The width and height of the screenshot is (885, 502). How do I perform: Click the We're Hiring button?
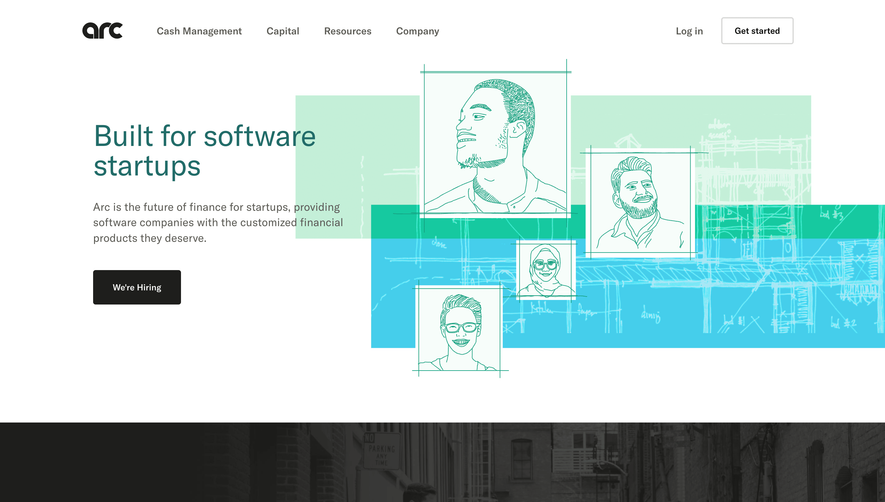tap(137, 287)
